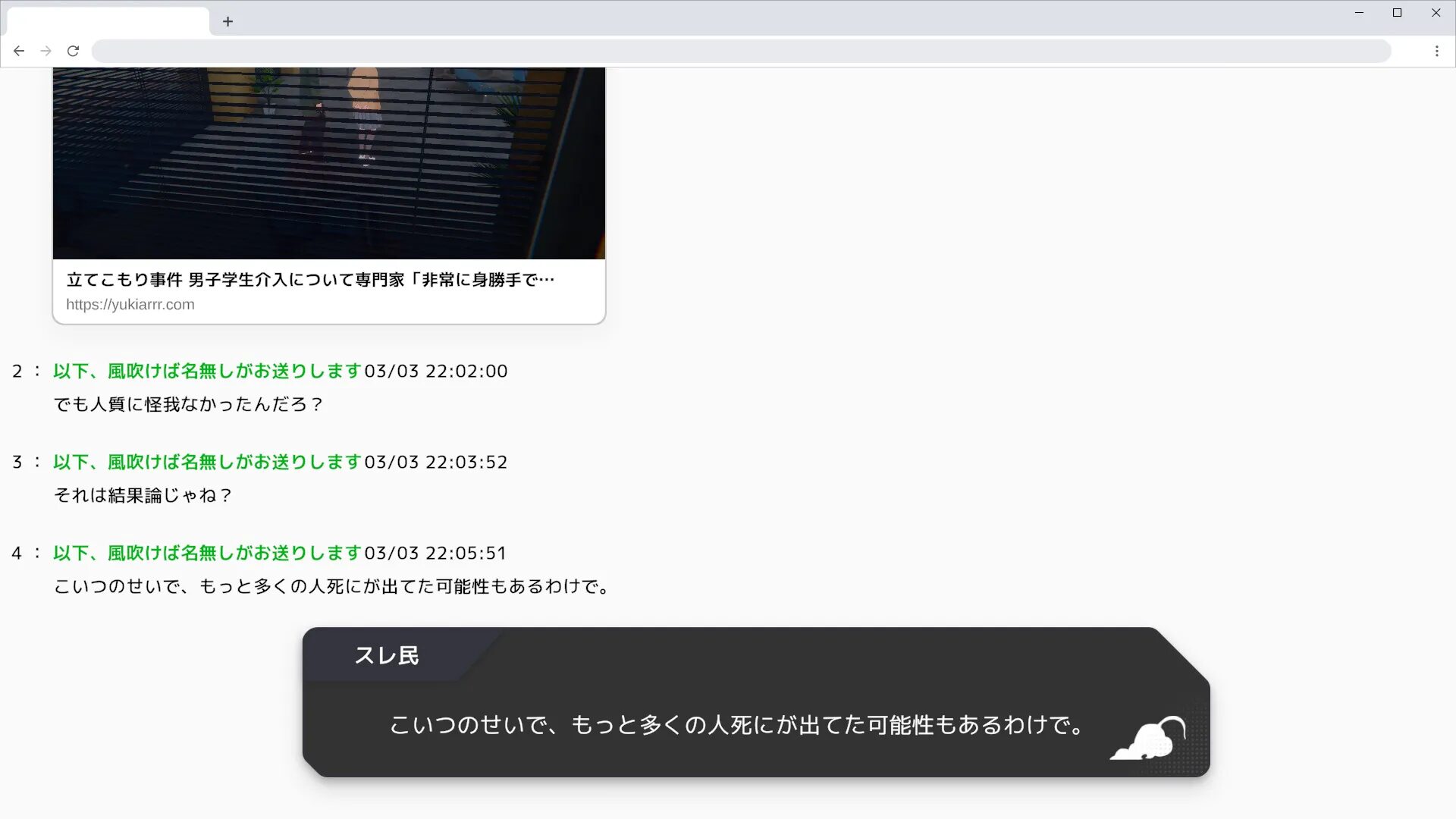Minimize the browser window
This screenshot has width=1456, height=819.
tap(1359, 13)
